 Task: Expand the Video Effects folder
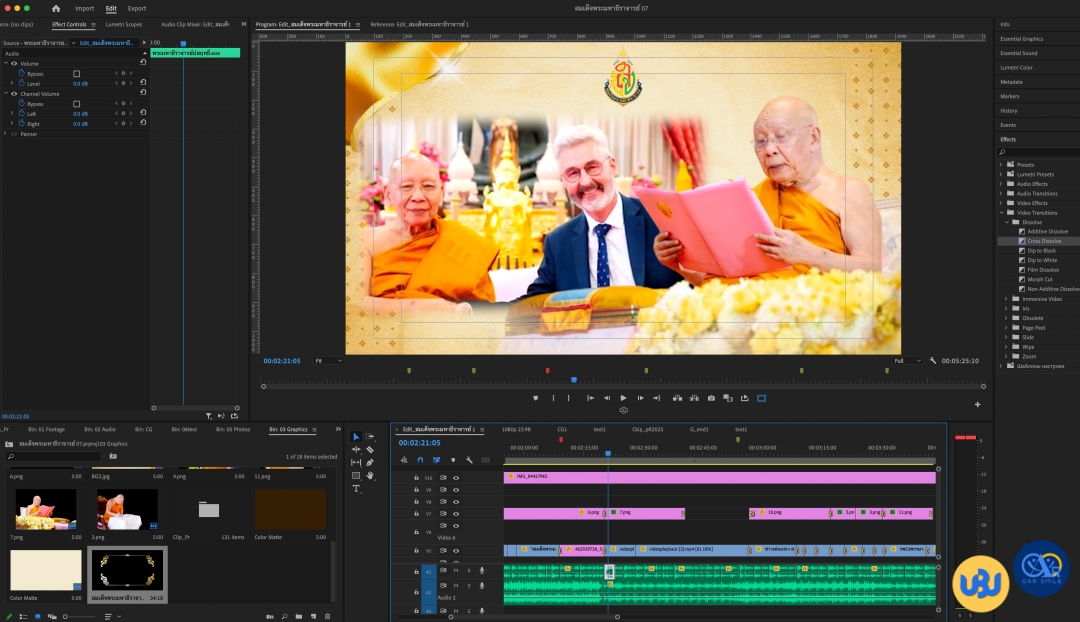click(x=1002, y=203)
